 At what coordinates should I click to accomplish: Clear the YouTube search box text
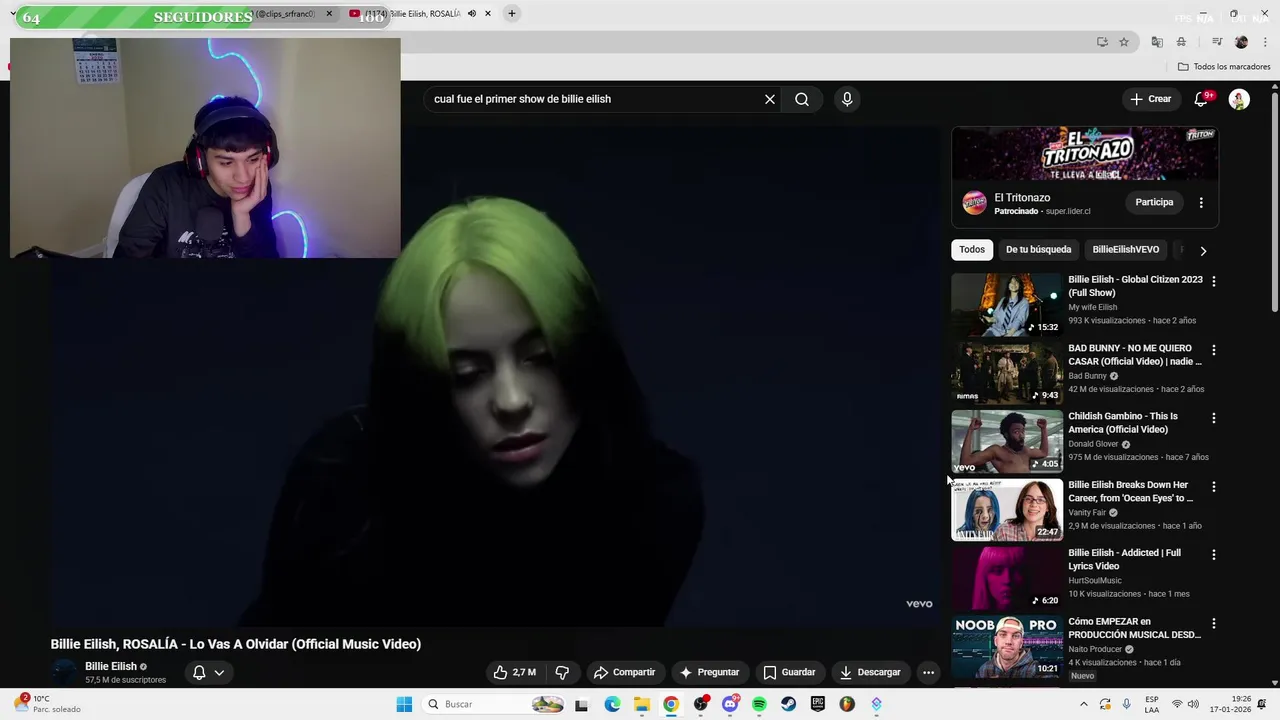(770, 99)
